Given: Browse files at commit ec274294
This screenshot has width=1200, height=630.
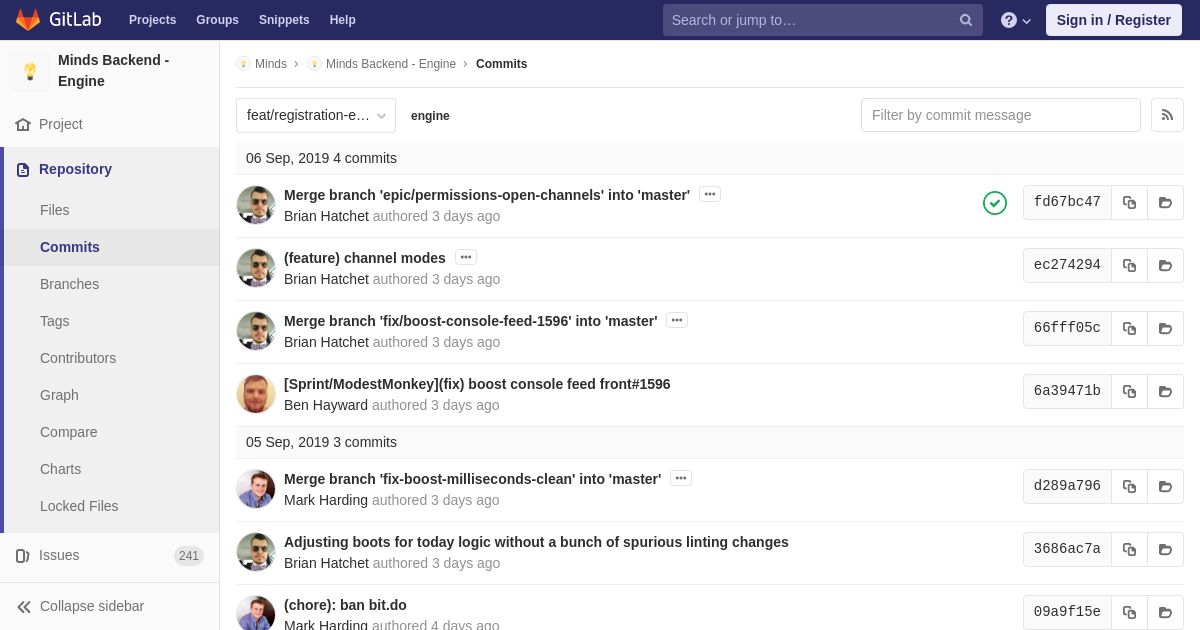Looking at the screenshot, I should coord(1165,265).
